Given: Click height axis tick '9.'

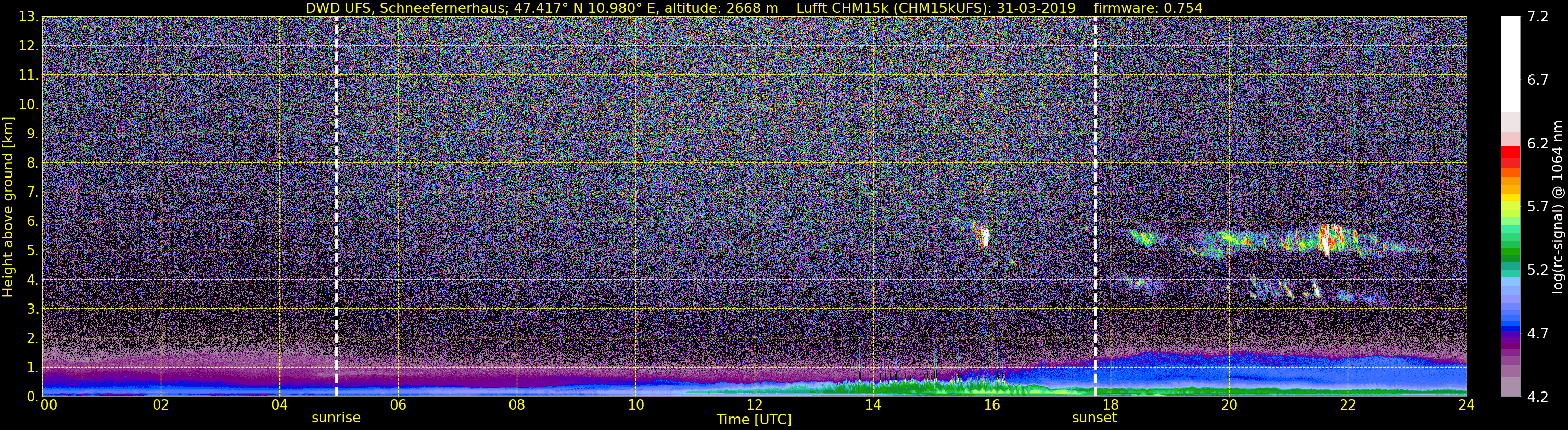Looking at the screenshot, I should (32, 134).
